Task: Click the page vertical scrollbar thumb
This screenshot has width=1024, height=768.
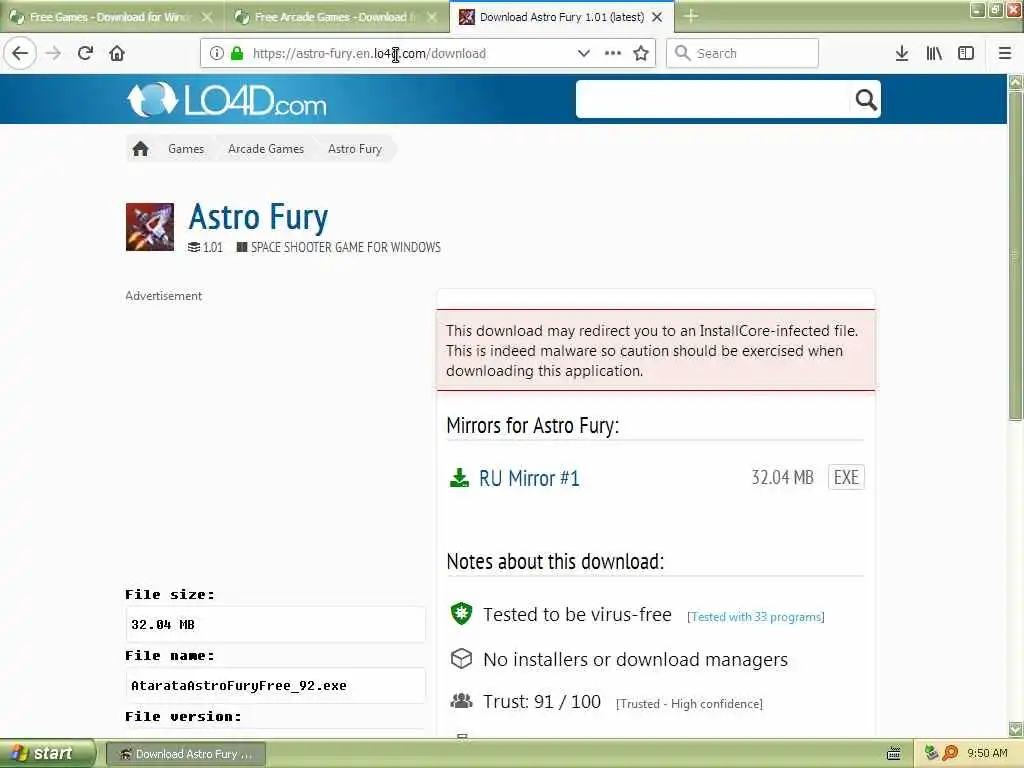Action: (x=1015, y=257)
